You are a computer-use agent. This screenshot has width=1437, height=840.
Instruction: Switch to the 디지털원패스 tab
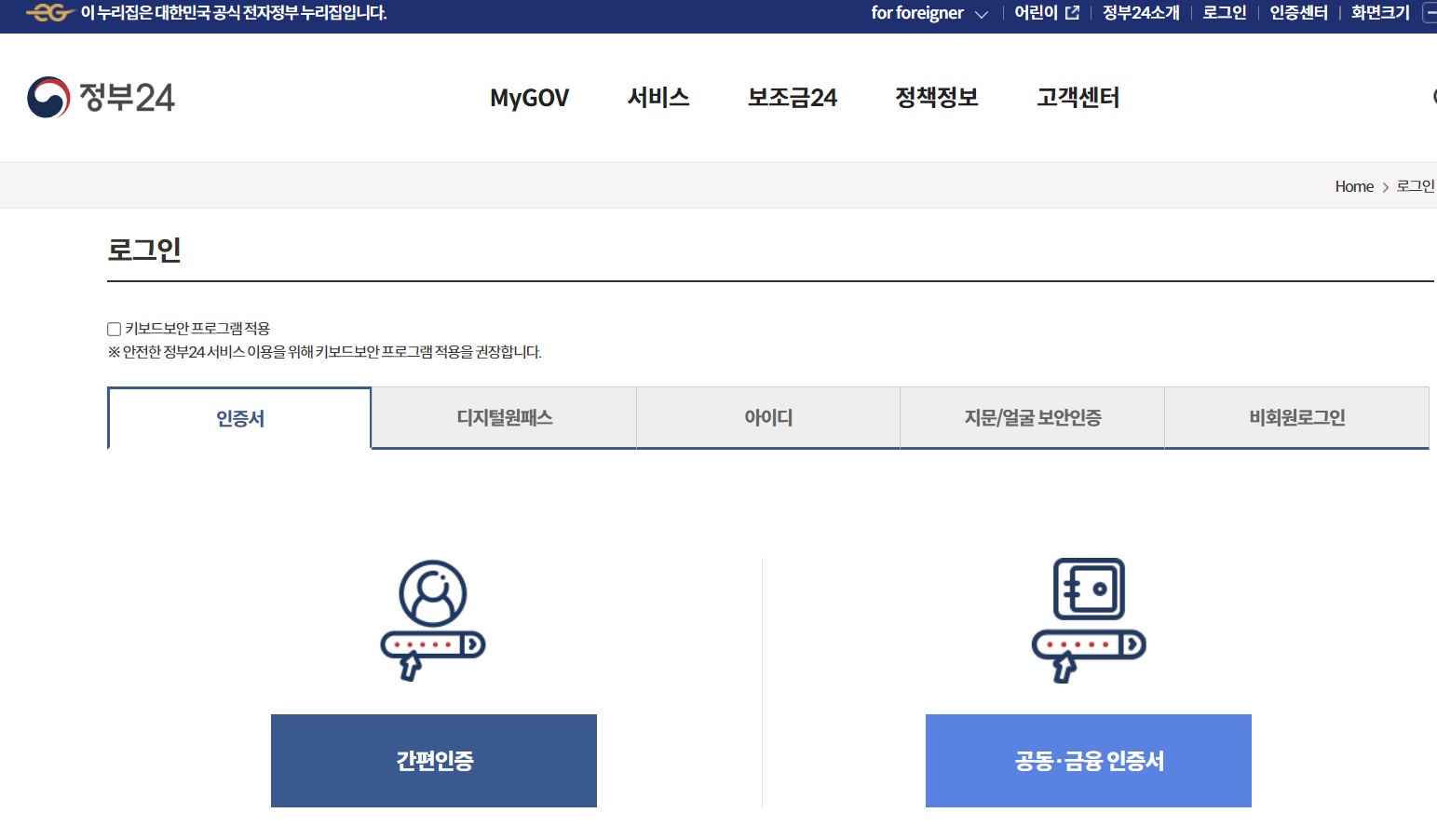(503, 418)
